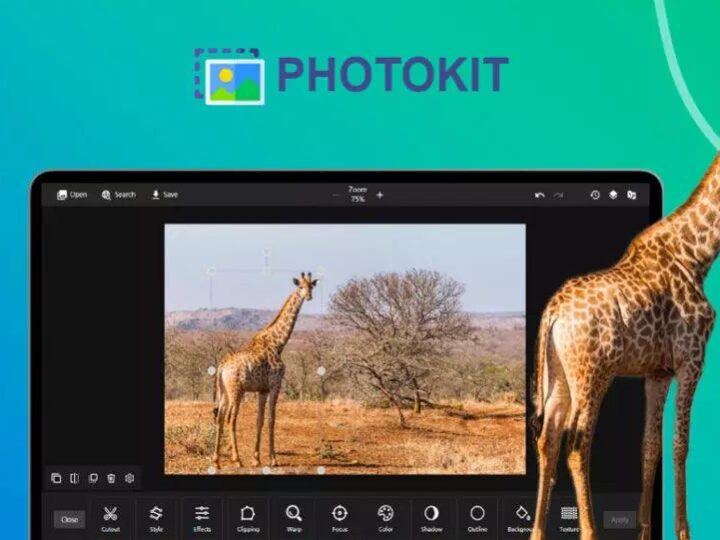The height and width of the screenshot is (540, 720).
Task: Select the Focus tool
Action: point(340,519)
